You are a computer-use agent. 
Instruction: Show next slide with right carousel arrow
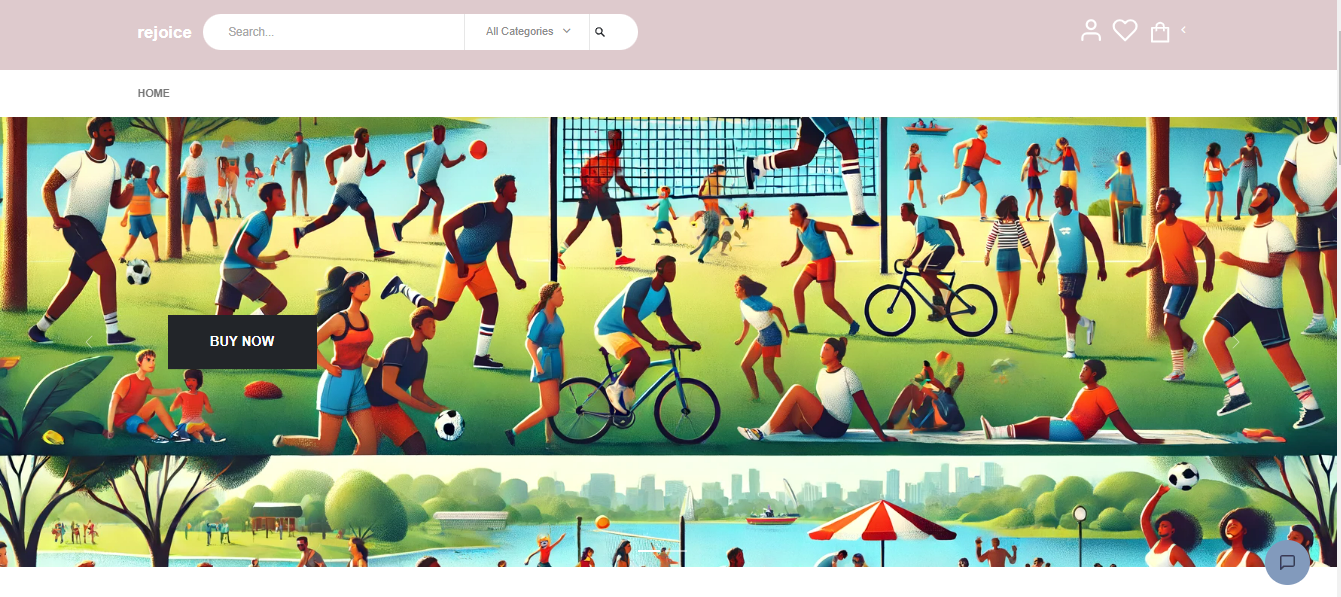(1235, 342)
